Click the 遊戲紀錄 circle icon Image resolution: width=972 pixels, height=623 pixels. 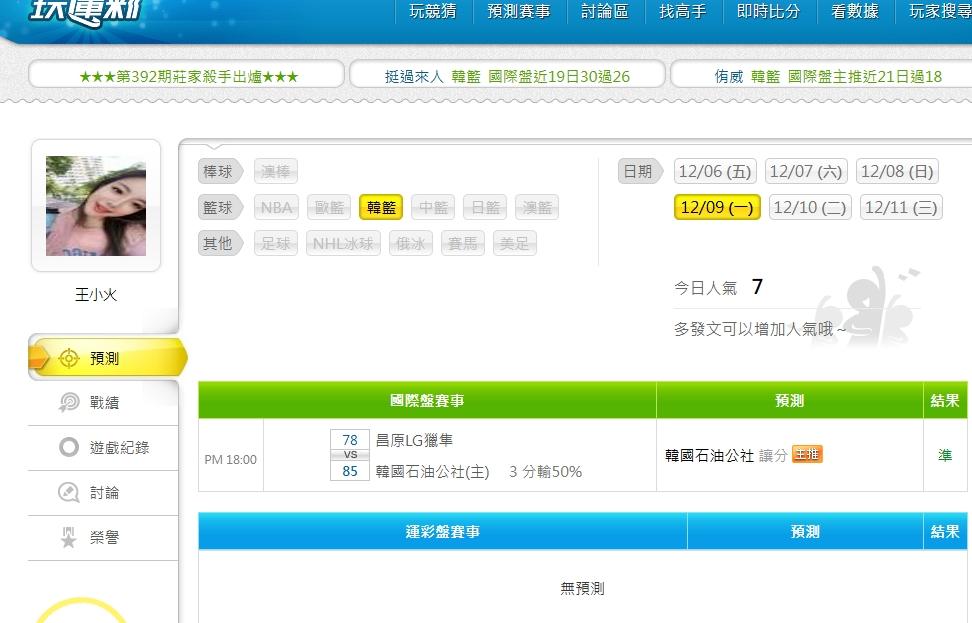[x=68, y=447]
